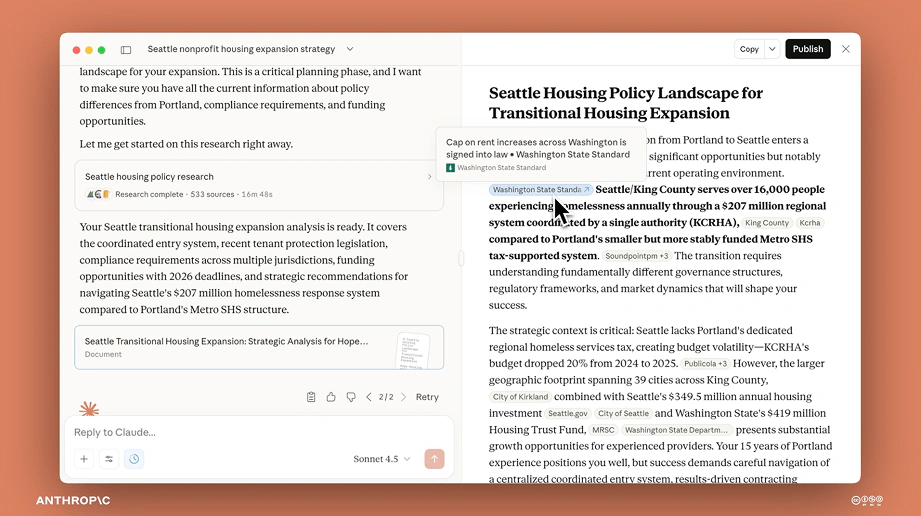
Task: Open the tools settings sliders icon
Action: 109,459
